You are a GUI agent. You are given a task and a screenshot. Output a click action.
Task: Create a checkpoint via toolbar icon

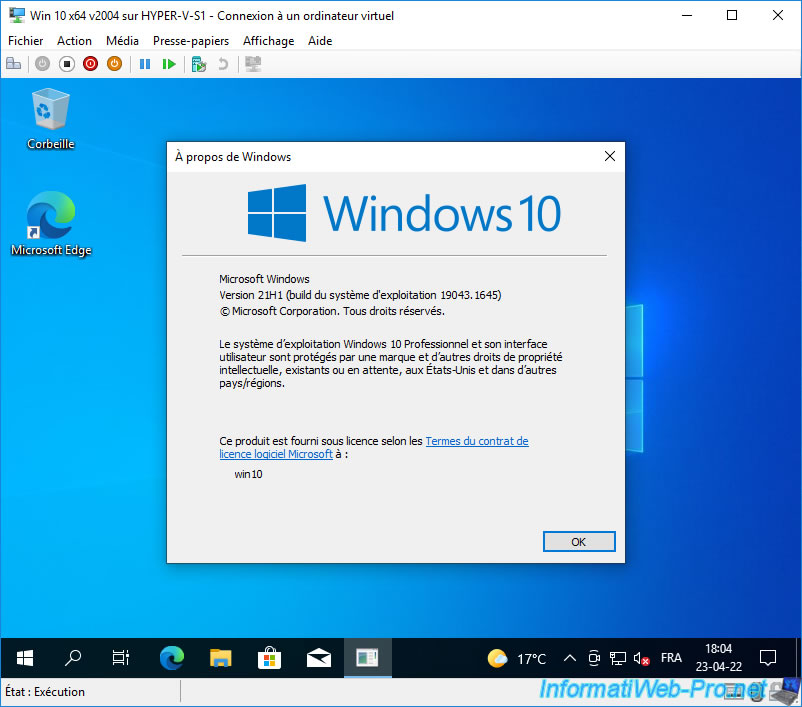[198, 64]
